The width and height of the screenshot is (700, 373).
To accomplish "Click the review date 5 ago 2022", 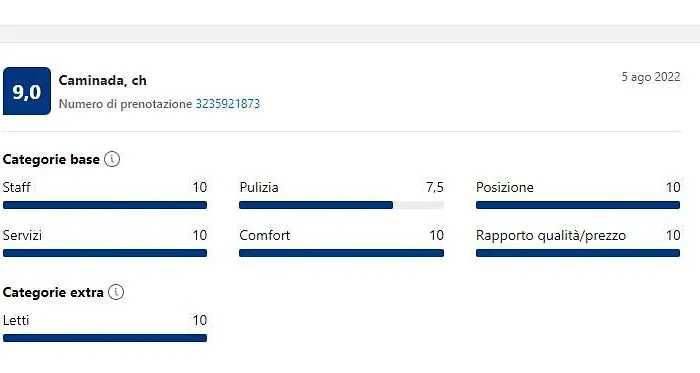I will pos(651,77).
